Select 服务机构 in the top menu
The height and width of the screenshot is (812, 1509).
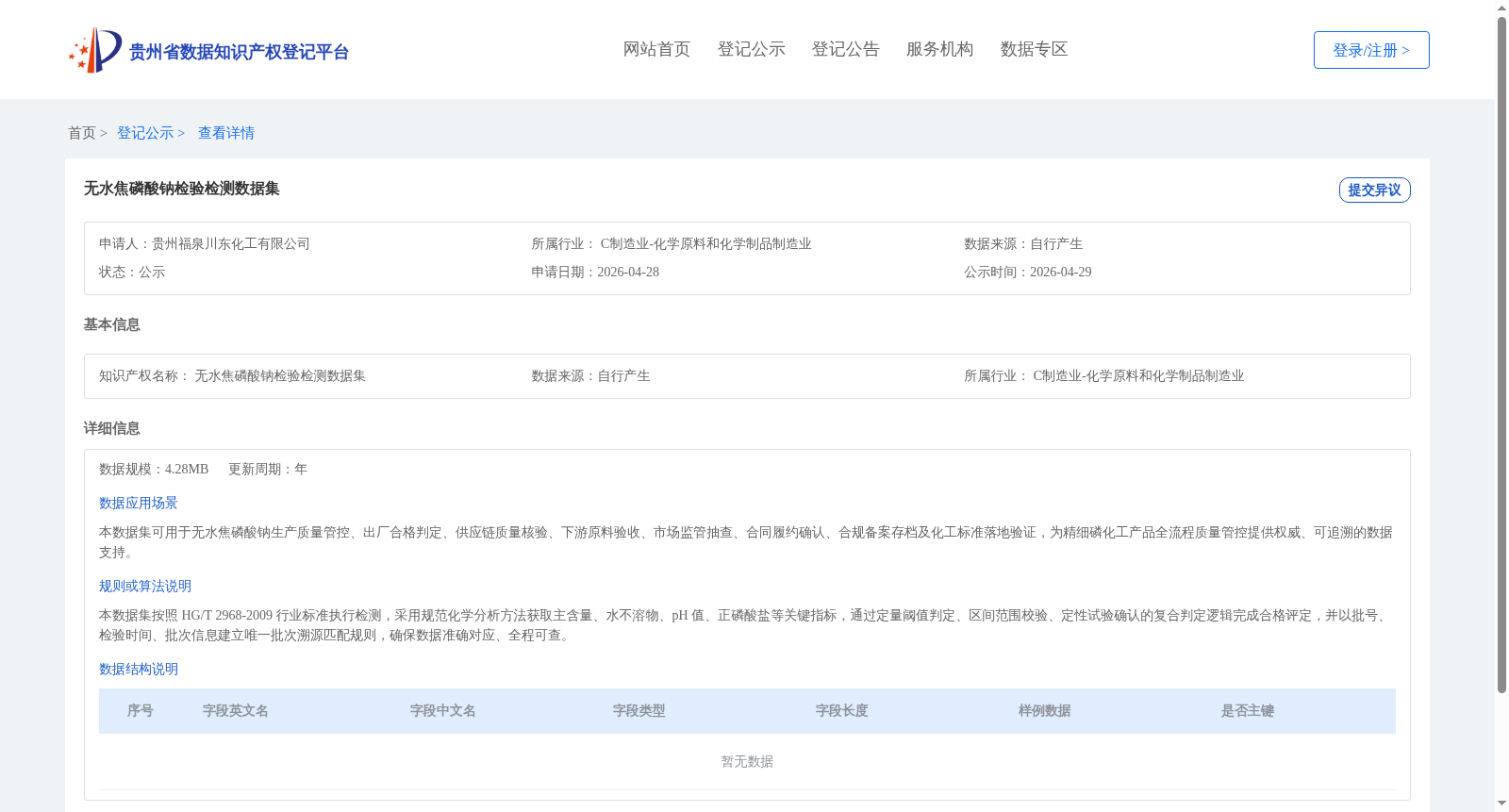(939, 49)
